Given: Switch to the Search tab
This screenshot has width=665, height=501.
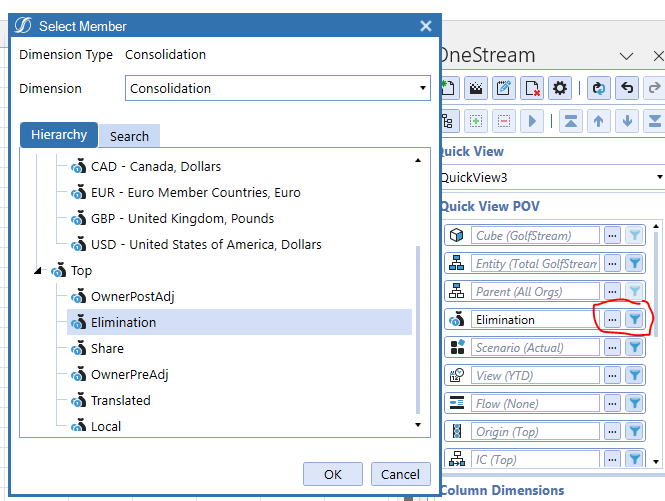Looking at the screenshot, I should (x=129, y=136).
